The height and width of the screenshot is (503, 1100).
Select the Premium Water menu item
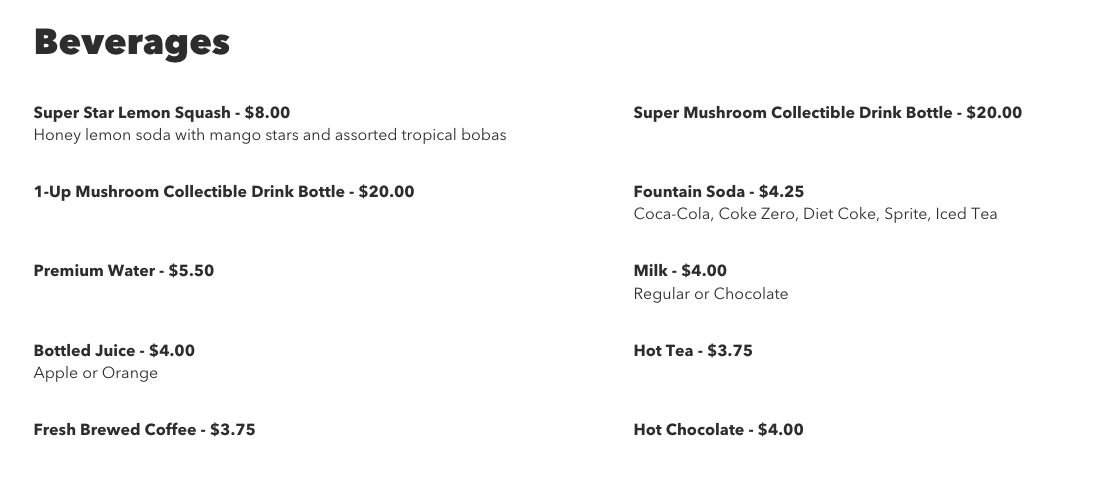point(94,271)
